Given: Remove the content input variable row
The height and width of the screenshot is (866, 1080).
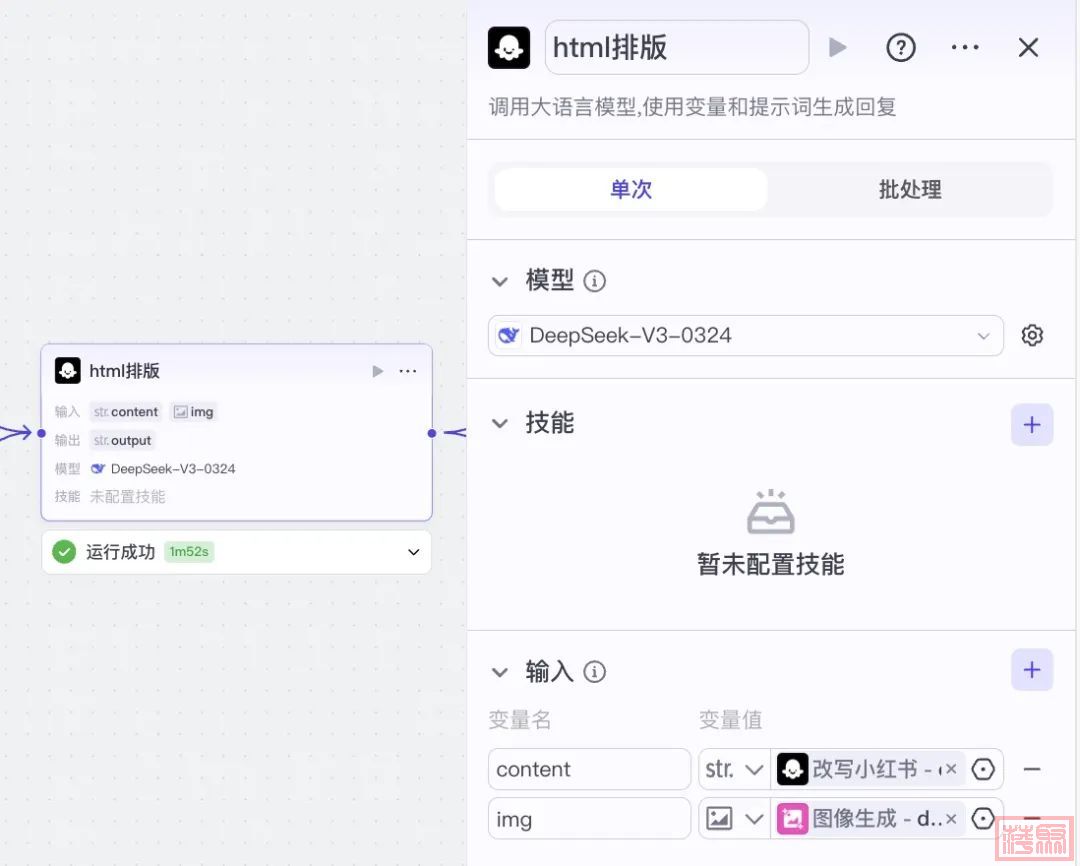Looking at the screenshot, I should coord(1032,769).
